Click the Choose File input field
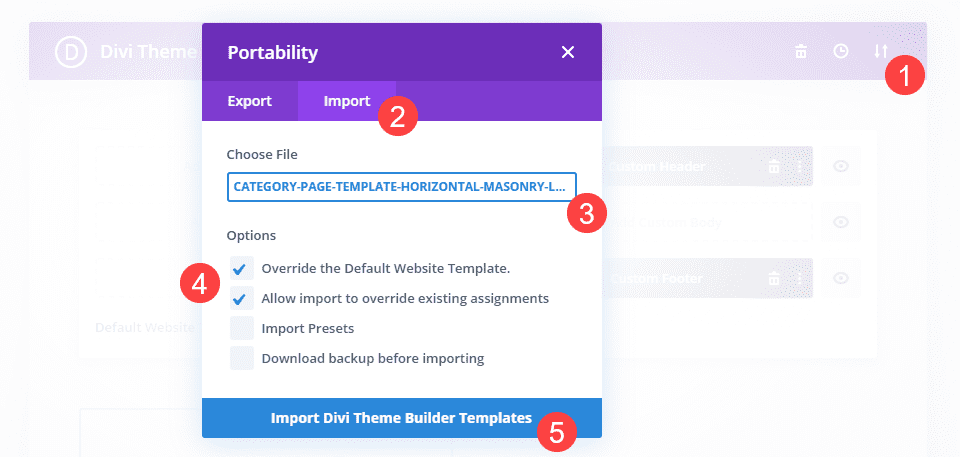960x457 pixels. tap(401, 186)
